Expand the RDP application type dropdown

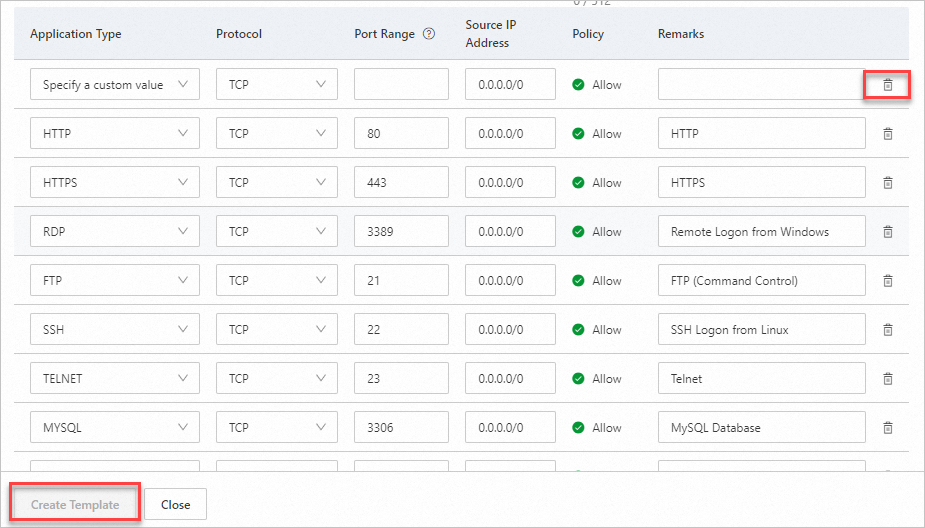(114, 232)
